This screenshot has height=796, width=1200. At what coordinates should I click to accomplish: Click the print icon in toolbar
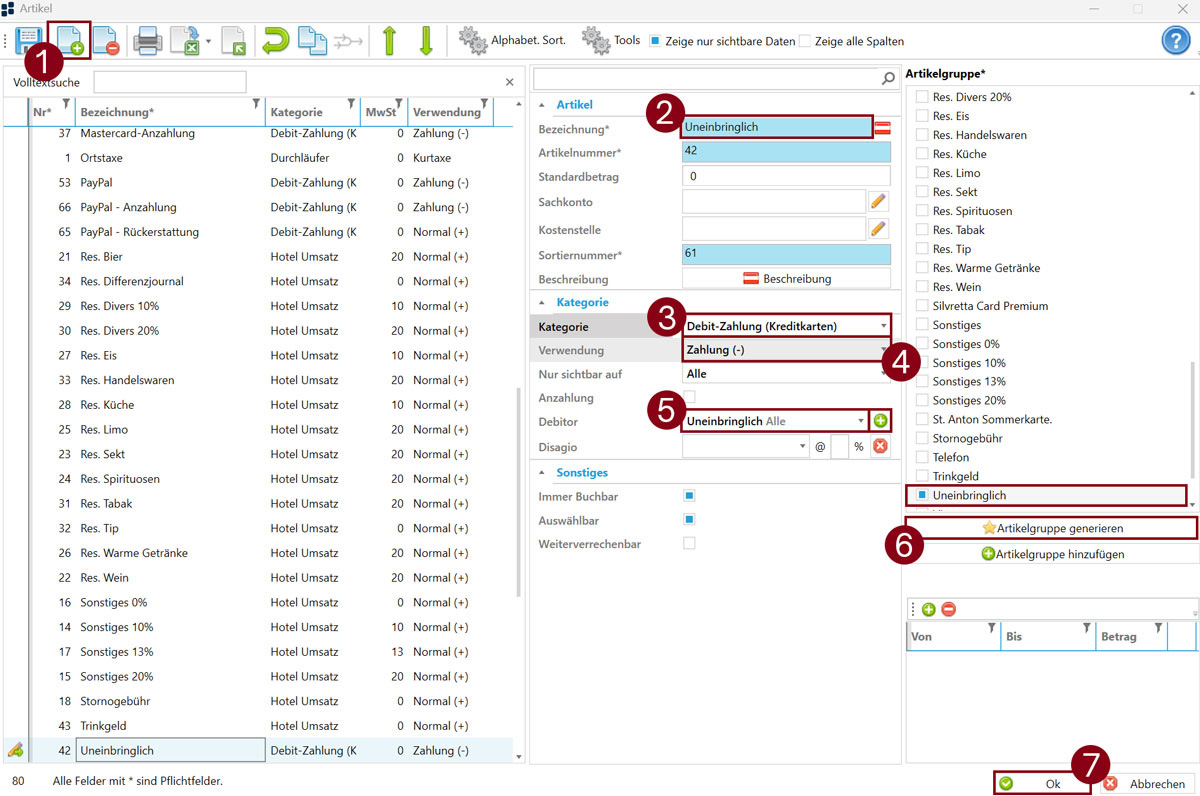pyautogui.click(x=148, y=41)
